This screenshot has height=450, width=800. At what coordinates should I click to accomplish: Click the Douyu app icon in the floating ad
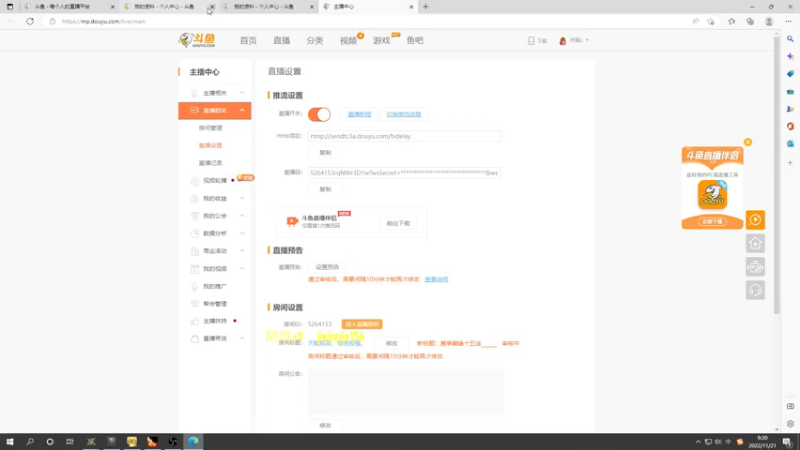(712, 194)
